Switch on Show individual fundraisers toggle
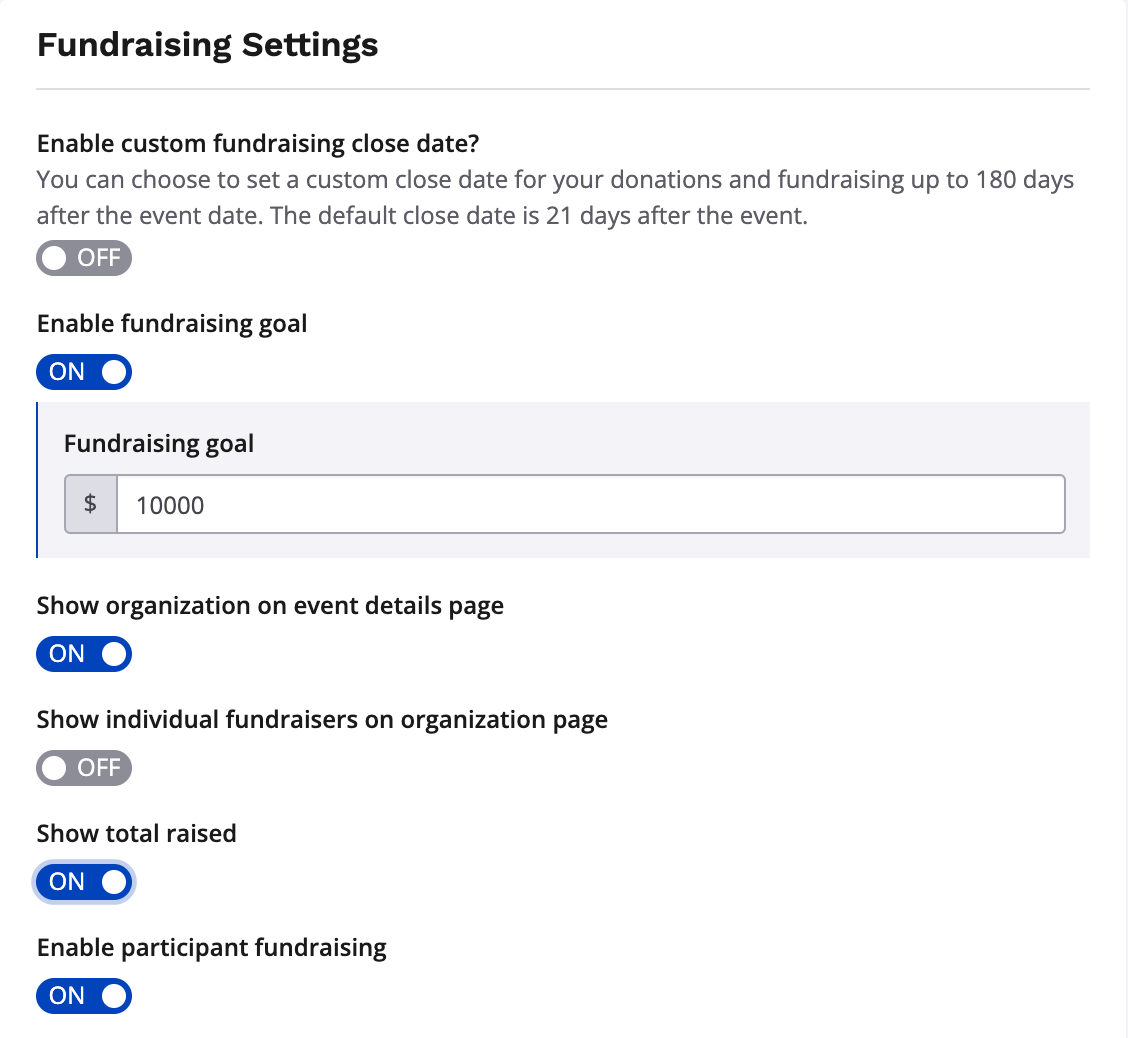Screen dimensions: 1128x1038 (x=84, y=768)
